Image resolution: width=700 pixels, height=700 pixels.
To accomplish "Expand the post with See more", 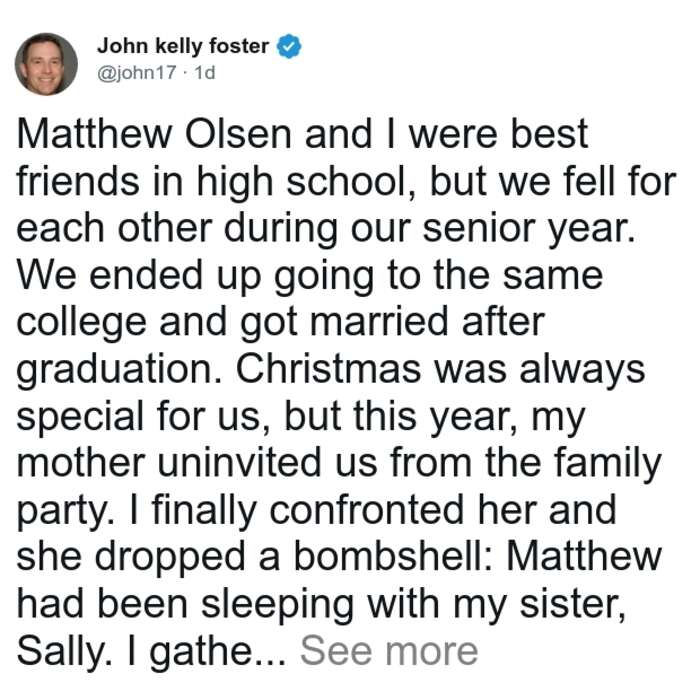I will point(389,651).
